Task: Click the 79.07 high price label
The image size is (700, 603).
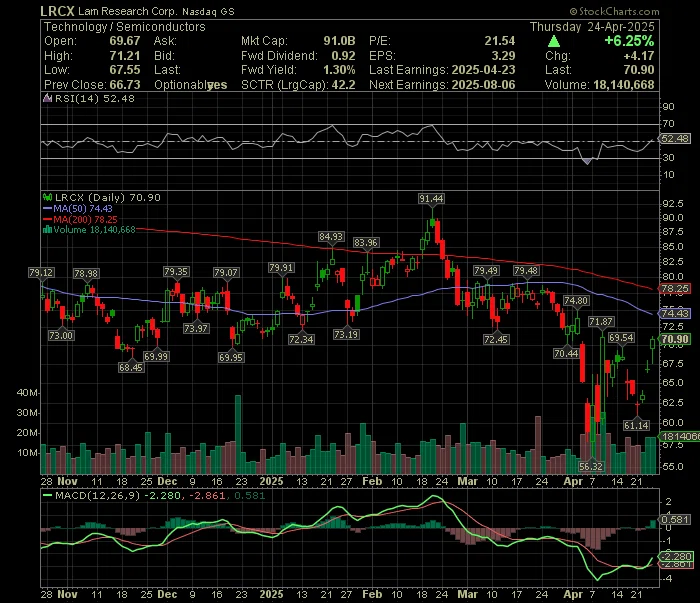Action: (226, 273)
